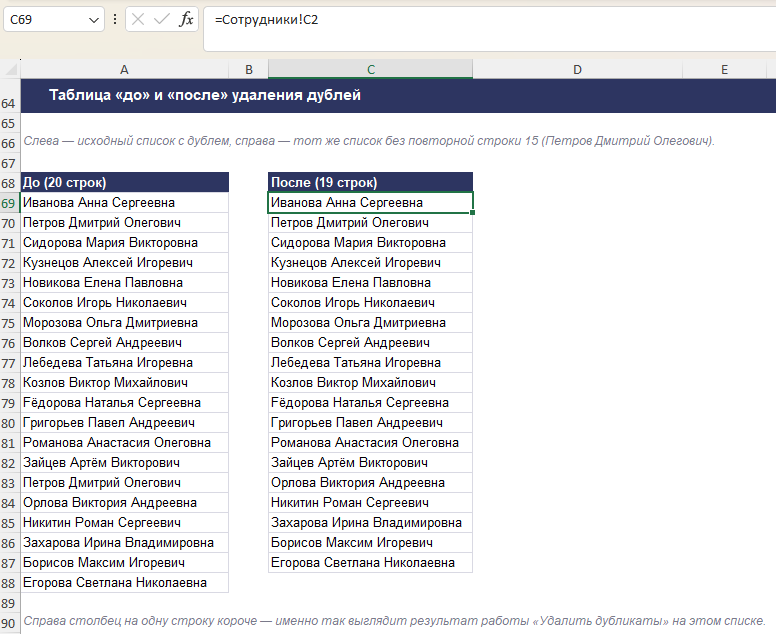This screenshot has height=634, width=776.
Task: Click 'Романова Анастасия Олеговна' in column A
Action: coord(124,442)
